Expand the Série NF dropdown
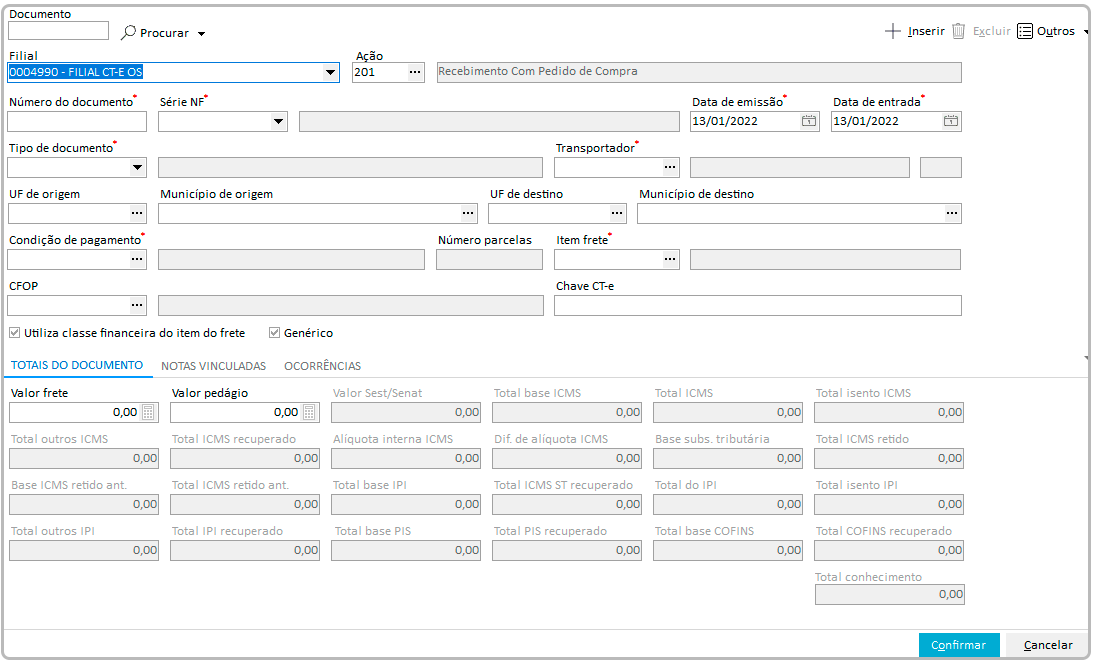 [x=278, y=121]
